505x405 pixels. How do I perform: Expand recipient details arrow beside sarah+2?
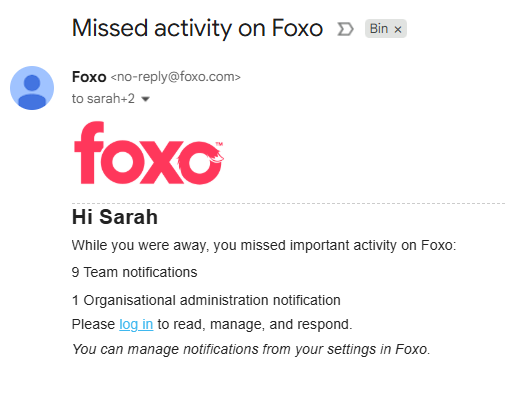(x=145, y=99)
